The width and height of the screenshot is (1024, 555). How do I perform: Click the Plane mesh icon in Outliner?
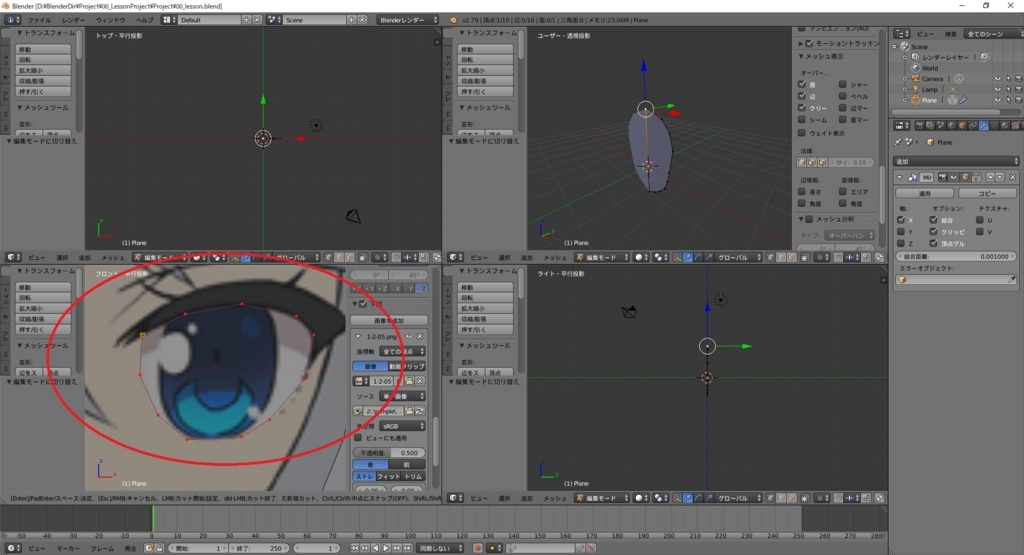pos(916,100)
